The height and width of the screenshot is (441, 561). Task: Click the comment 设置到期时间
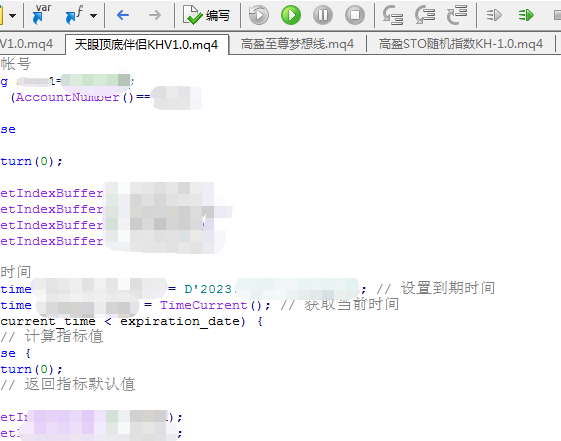click(448, 288)
